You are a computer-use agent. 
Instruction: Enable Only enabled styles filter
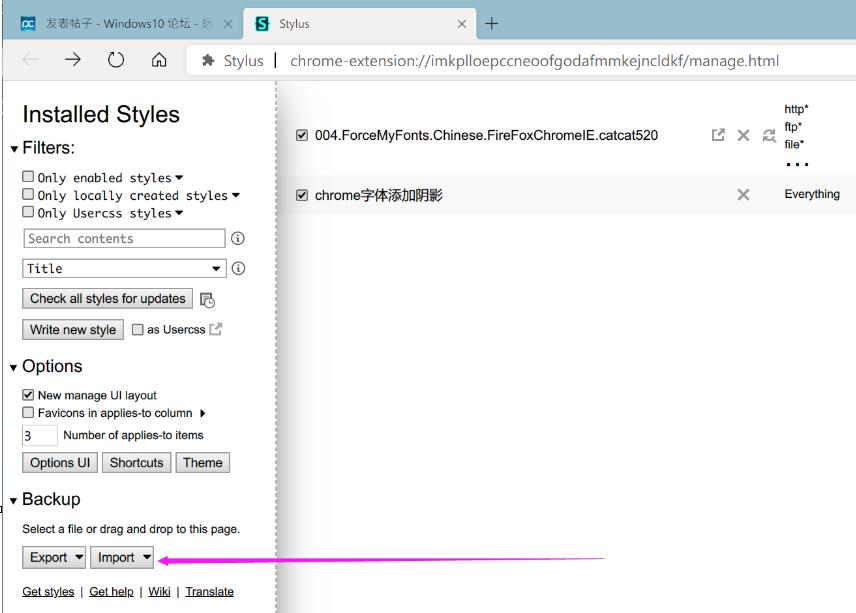click(29, 177)
